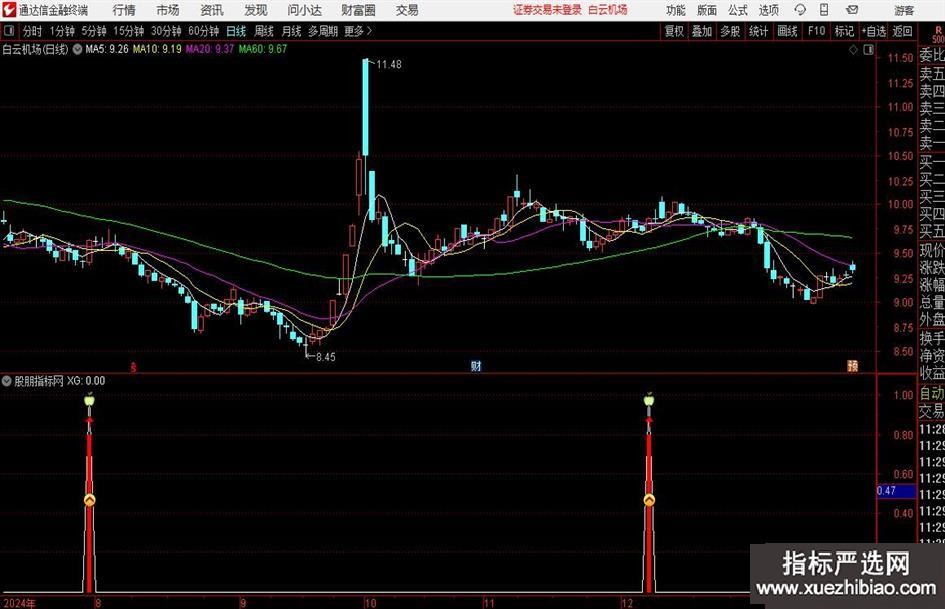Open the headset customer service icon

pos(800,10)
